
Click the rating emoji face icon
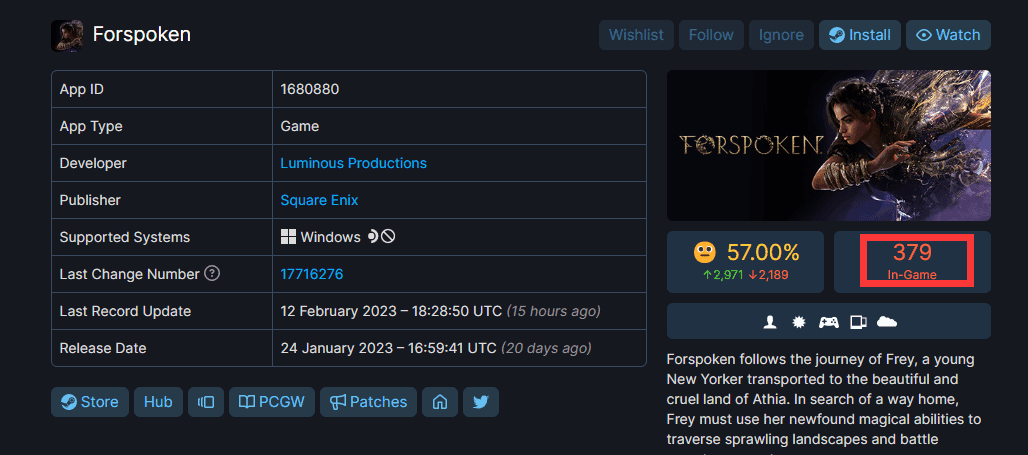(x=704, y=252)
